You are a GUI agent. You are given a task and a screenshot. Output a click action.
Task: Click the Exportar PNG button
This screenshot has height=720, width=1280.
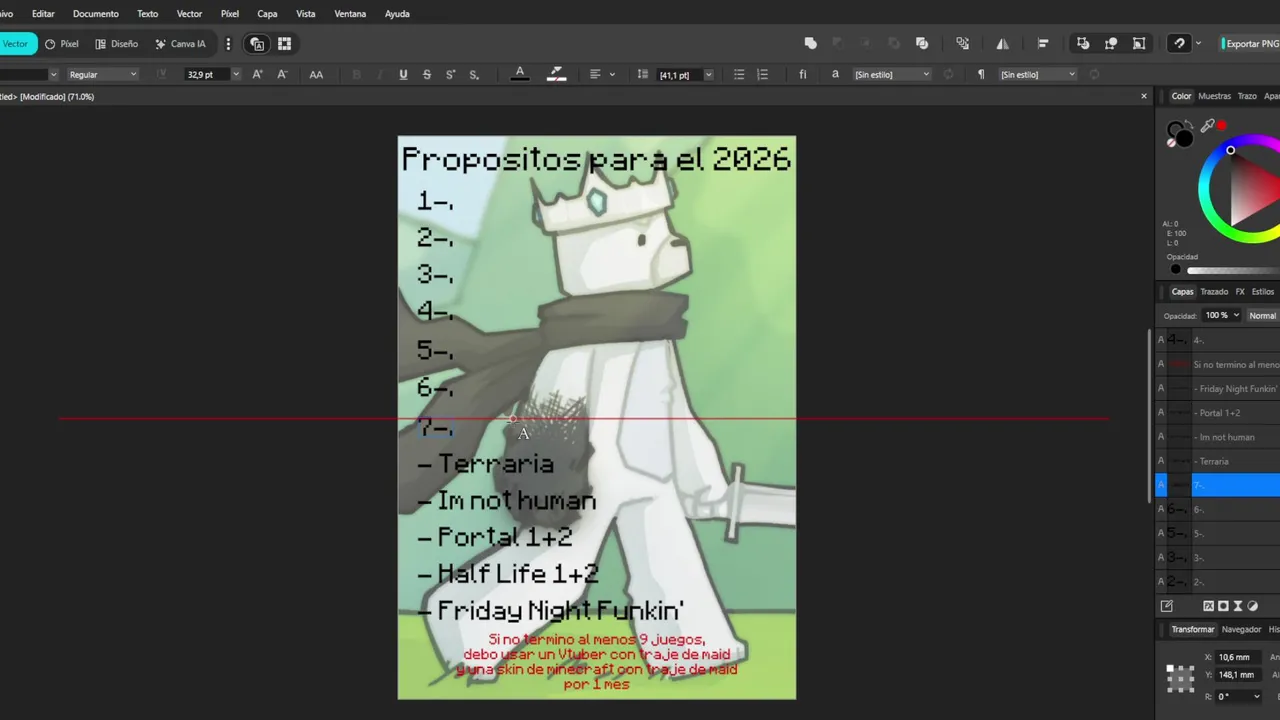click(x=1250, y=44)
